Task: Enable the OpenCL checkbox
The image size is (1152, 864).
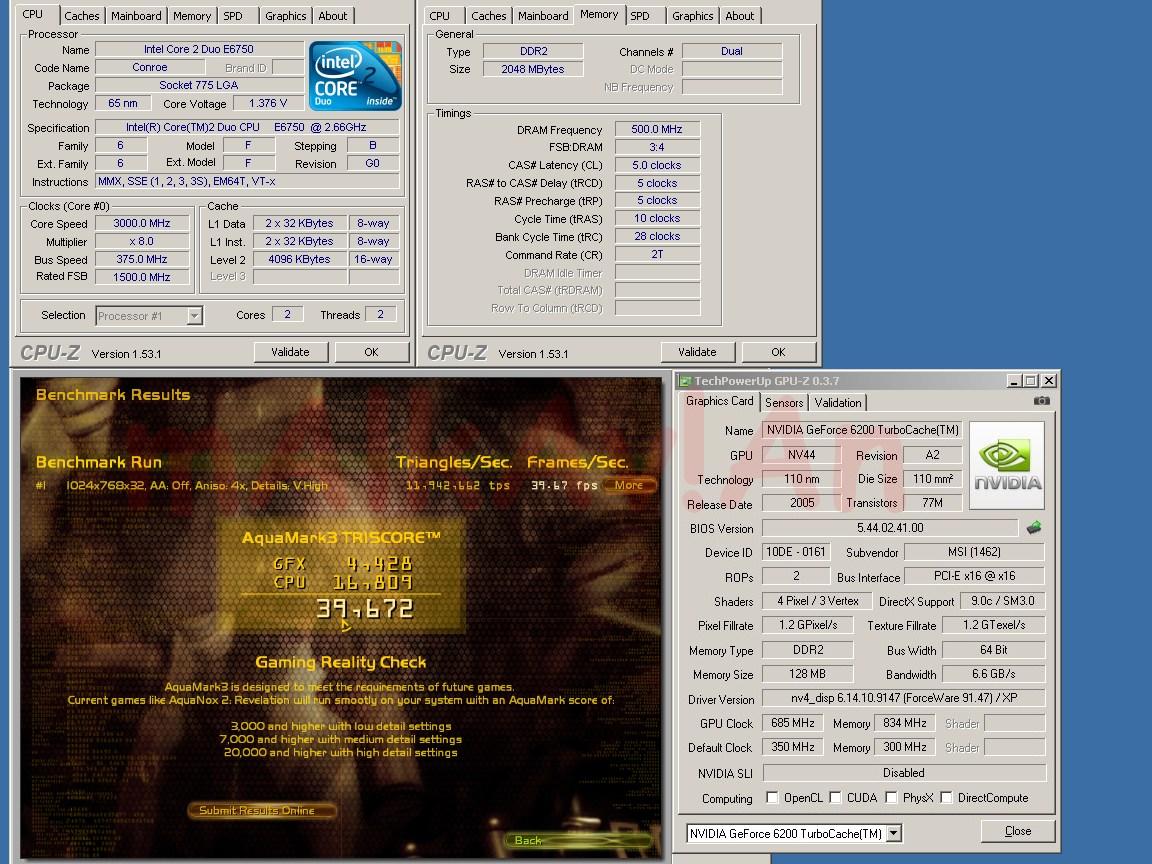Action: [x=772, y=798]
